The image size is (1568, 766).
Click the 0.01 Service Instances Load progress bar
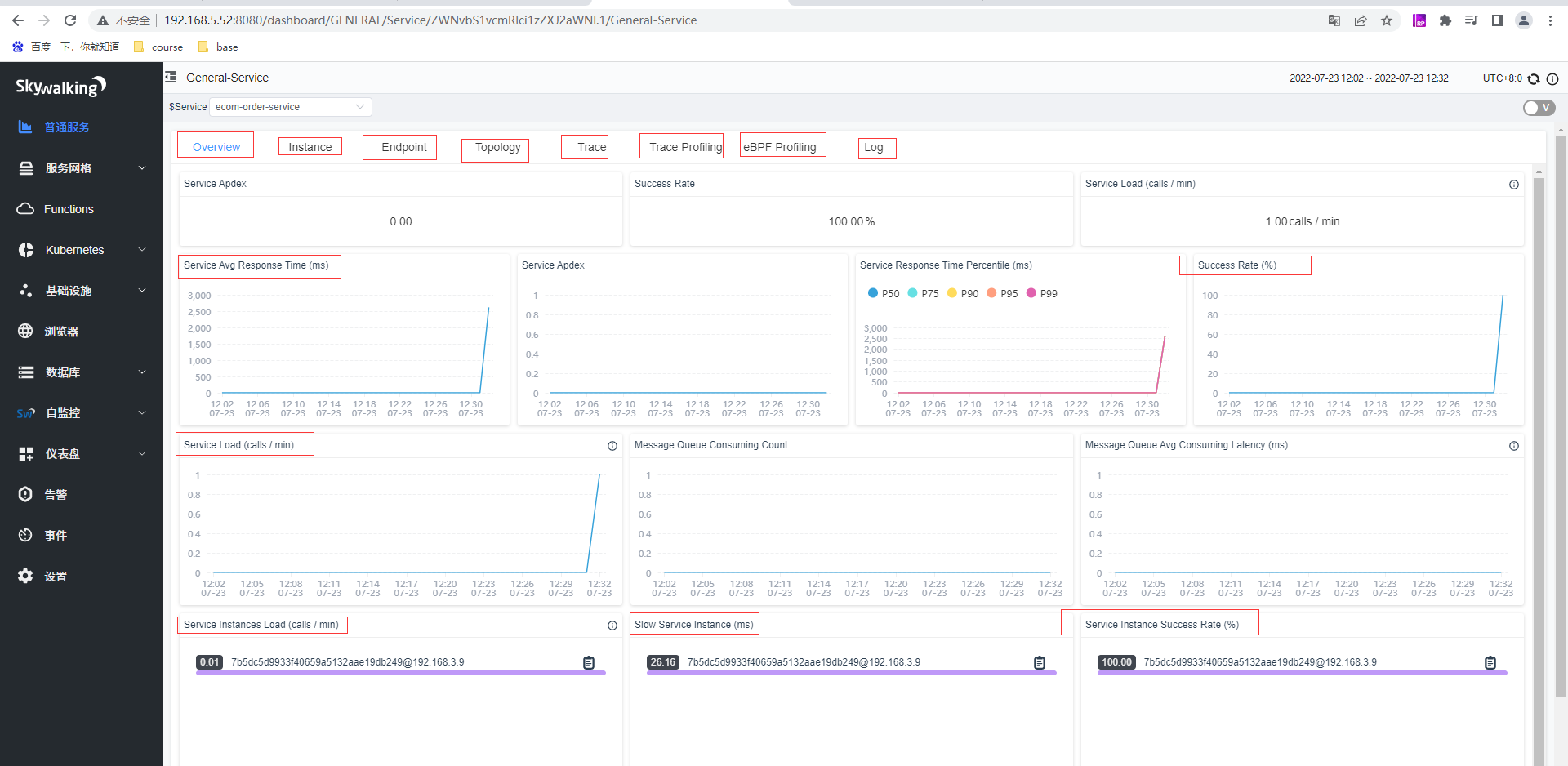(400, 673)
